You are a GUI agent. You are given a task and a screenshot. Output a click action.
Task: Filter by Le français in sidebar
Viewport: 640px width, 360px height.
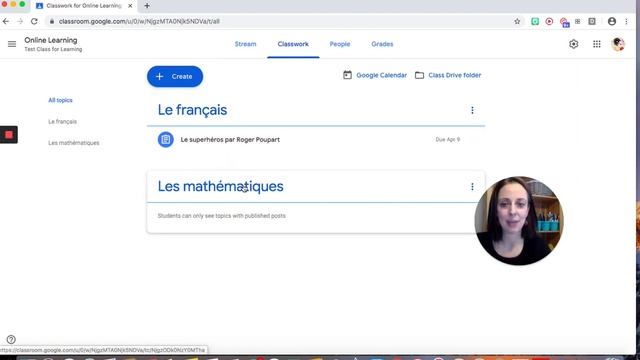tap(62, 122)
